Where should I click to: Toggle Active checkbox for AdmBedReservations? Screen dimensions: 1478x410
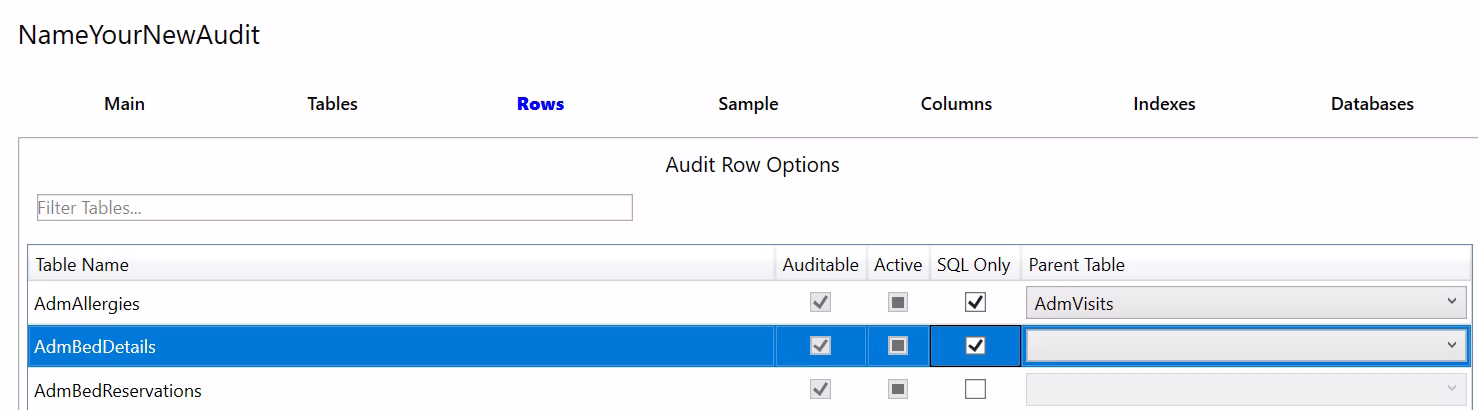[x=898, y=390]
